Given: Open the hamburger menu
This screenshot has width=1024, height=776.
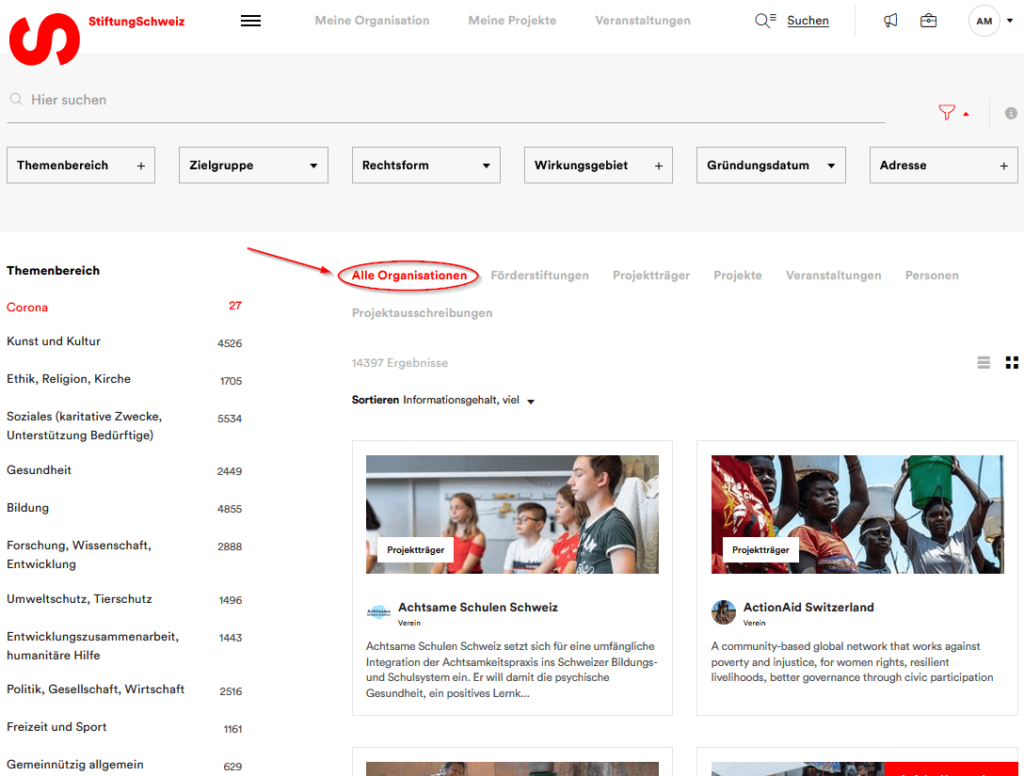Looking at the screenshot, I should (x=251, y=21).
